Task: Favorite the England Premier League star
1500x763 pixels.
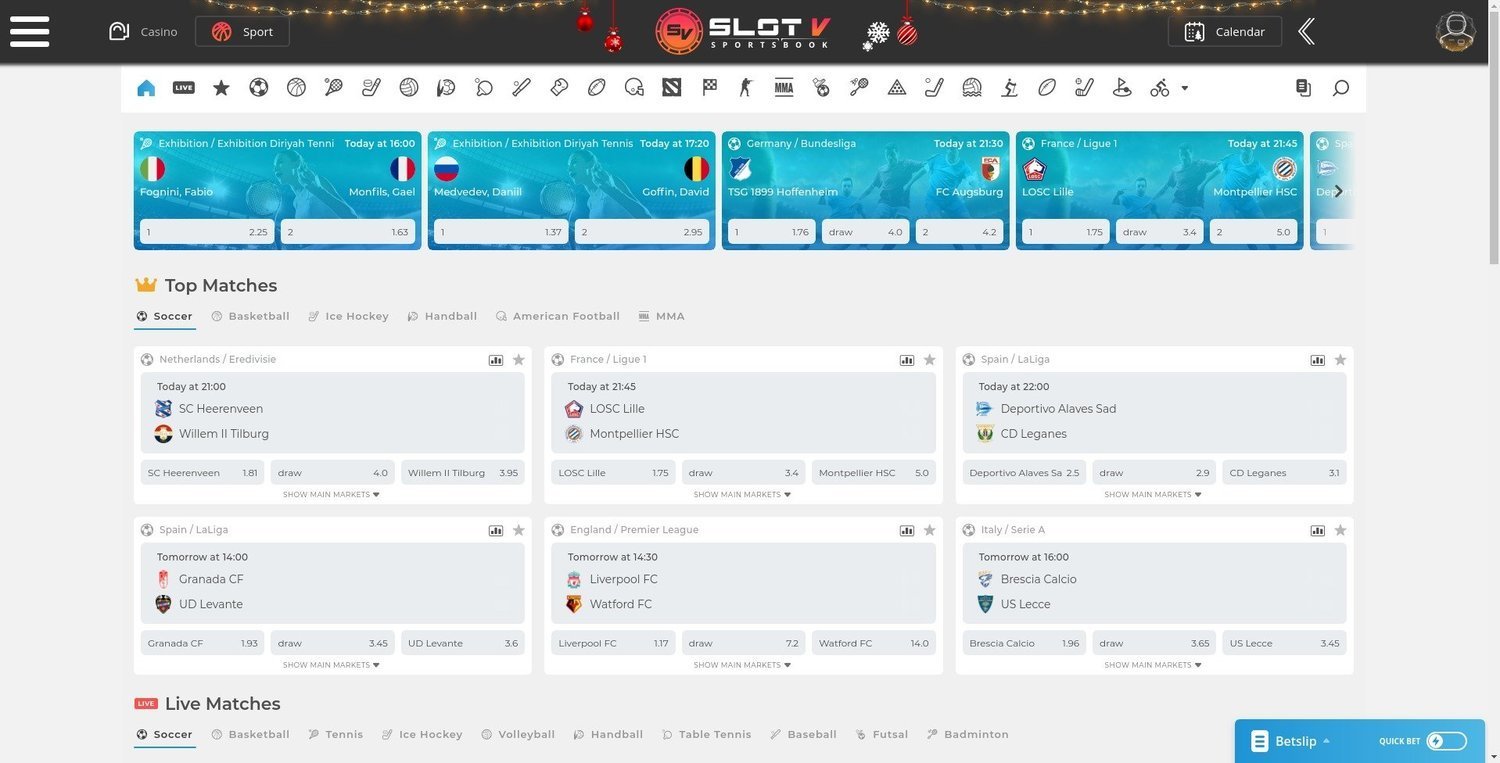Action: pyautogui.click(x=930, y=530)
